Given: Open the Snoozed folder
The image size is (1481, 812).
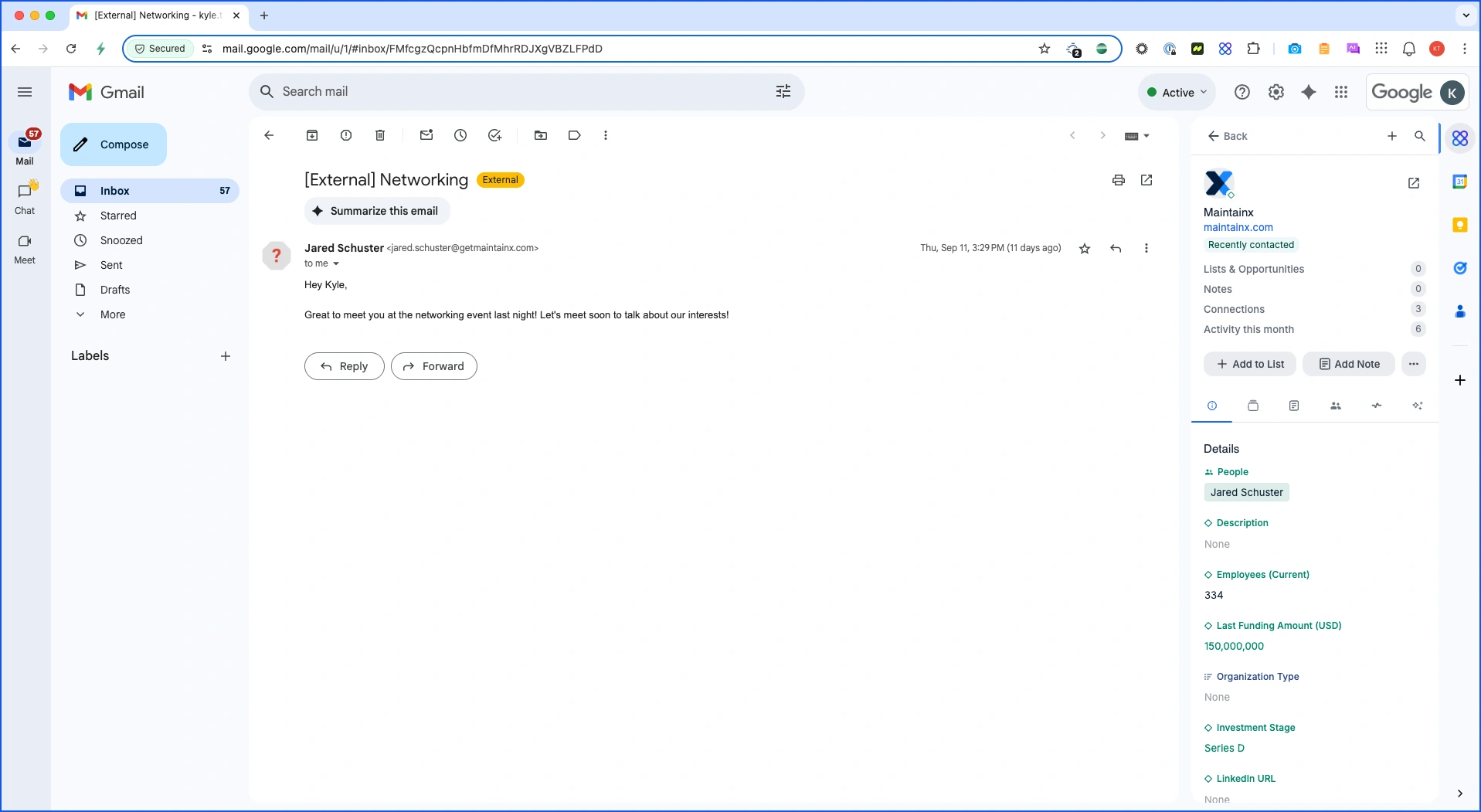Looking at the screenshot, I should (150, 240).
